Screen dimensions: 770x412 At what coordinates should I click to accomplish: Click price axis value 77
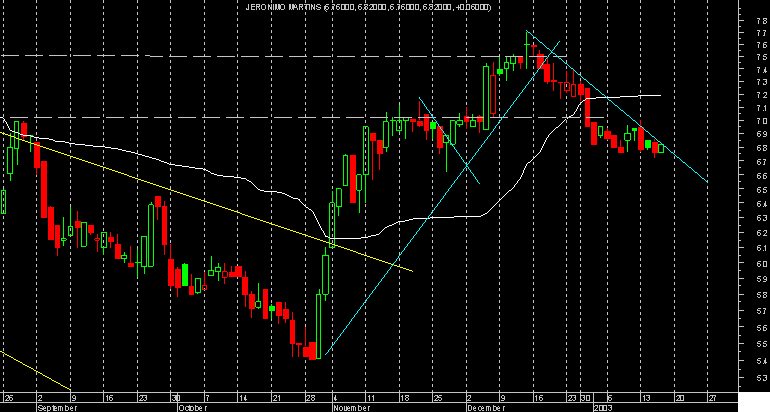(x=762, y=33)
